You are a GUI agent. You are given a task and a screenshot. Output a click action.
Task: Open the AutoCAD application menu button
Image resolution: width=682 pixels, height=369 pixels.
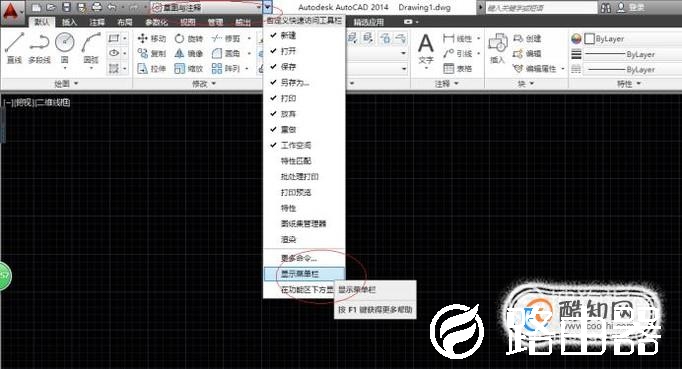point(12,12)
